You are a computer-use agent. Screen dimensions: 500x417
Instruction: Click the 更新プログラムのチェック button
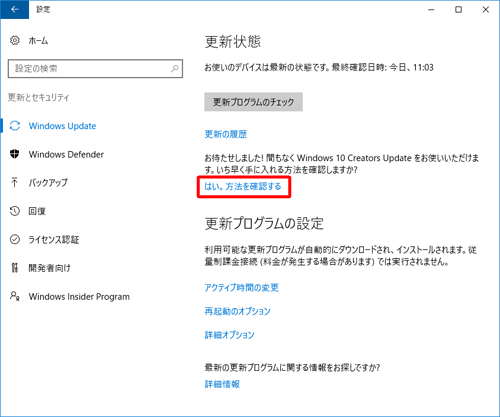pos(253,102)
